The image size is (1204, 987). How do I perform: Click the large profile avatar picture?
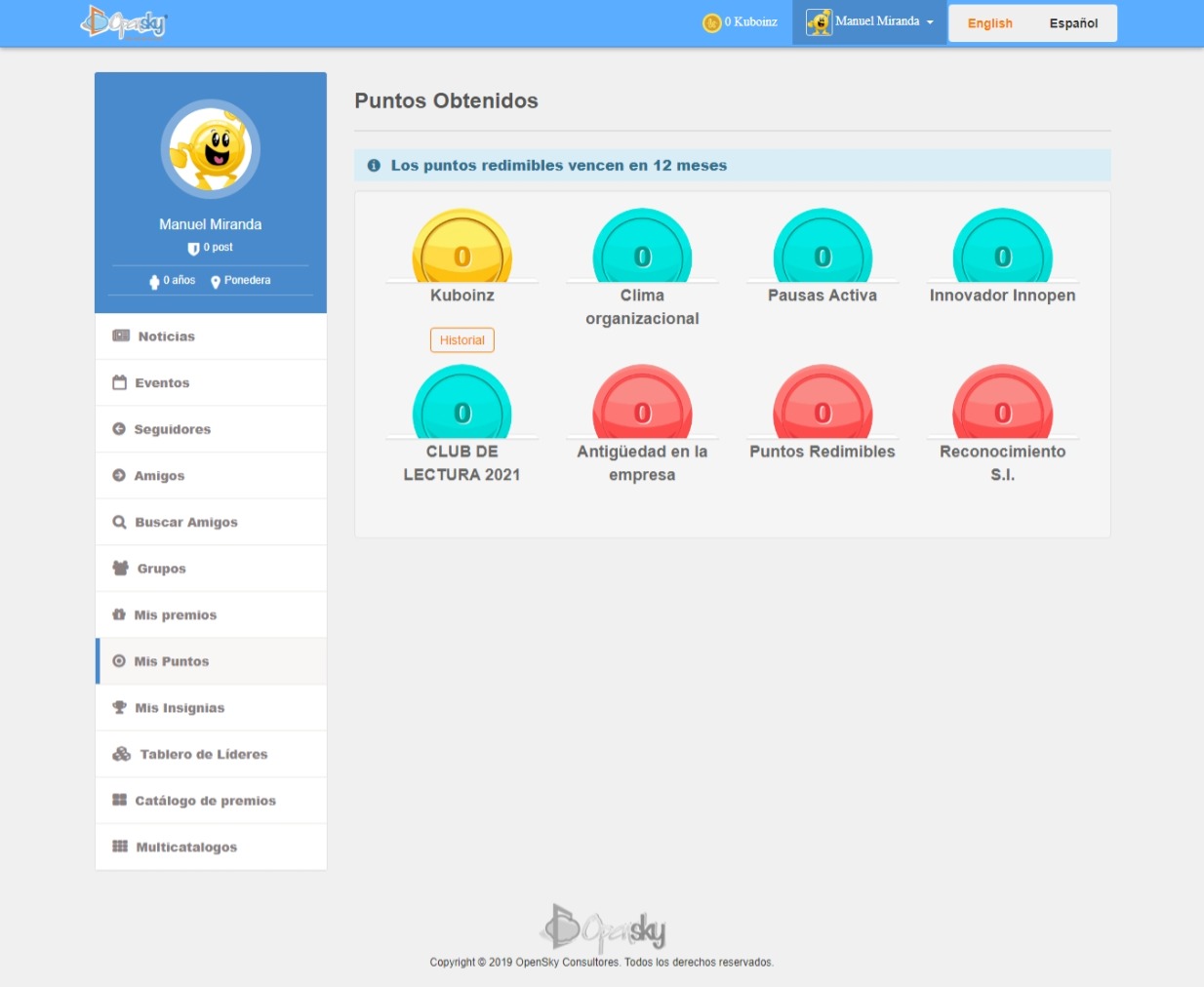(x=211, y=149)
